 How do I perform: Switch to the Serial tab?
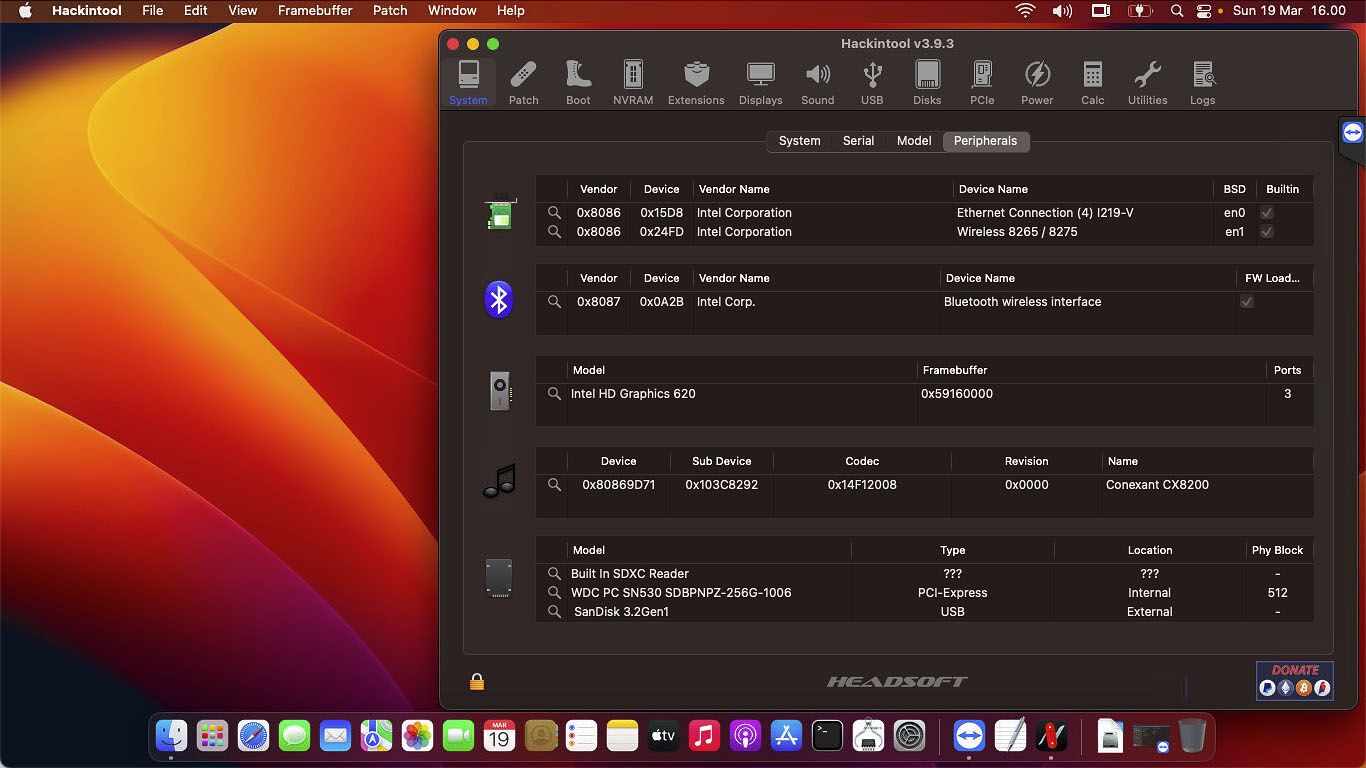[x=858, y=141]
